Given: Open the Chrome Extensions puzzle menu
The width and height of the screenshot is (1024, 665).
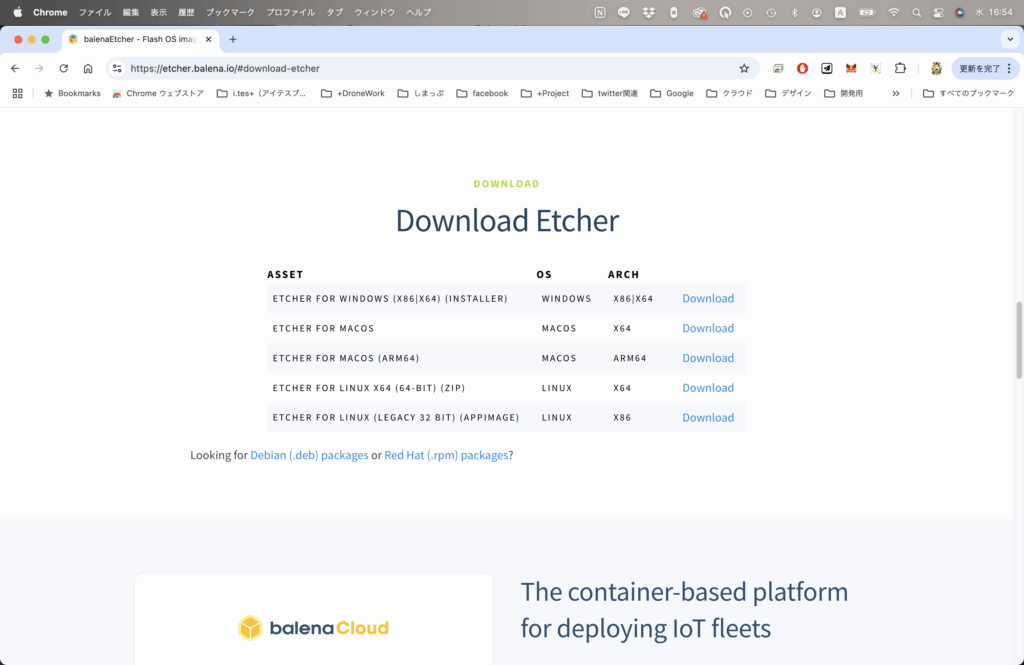Looking at the screenshot, I should 900,68.
